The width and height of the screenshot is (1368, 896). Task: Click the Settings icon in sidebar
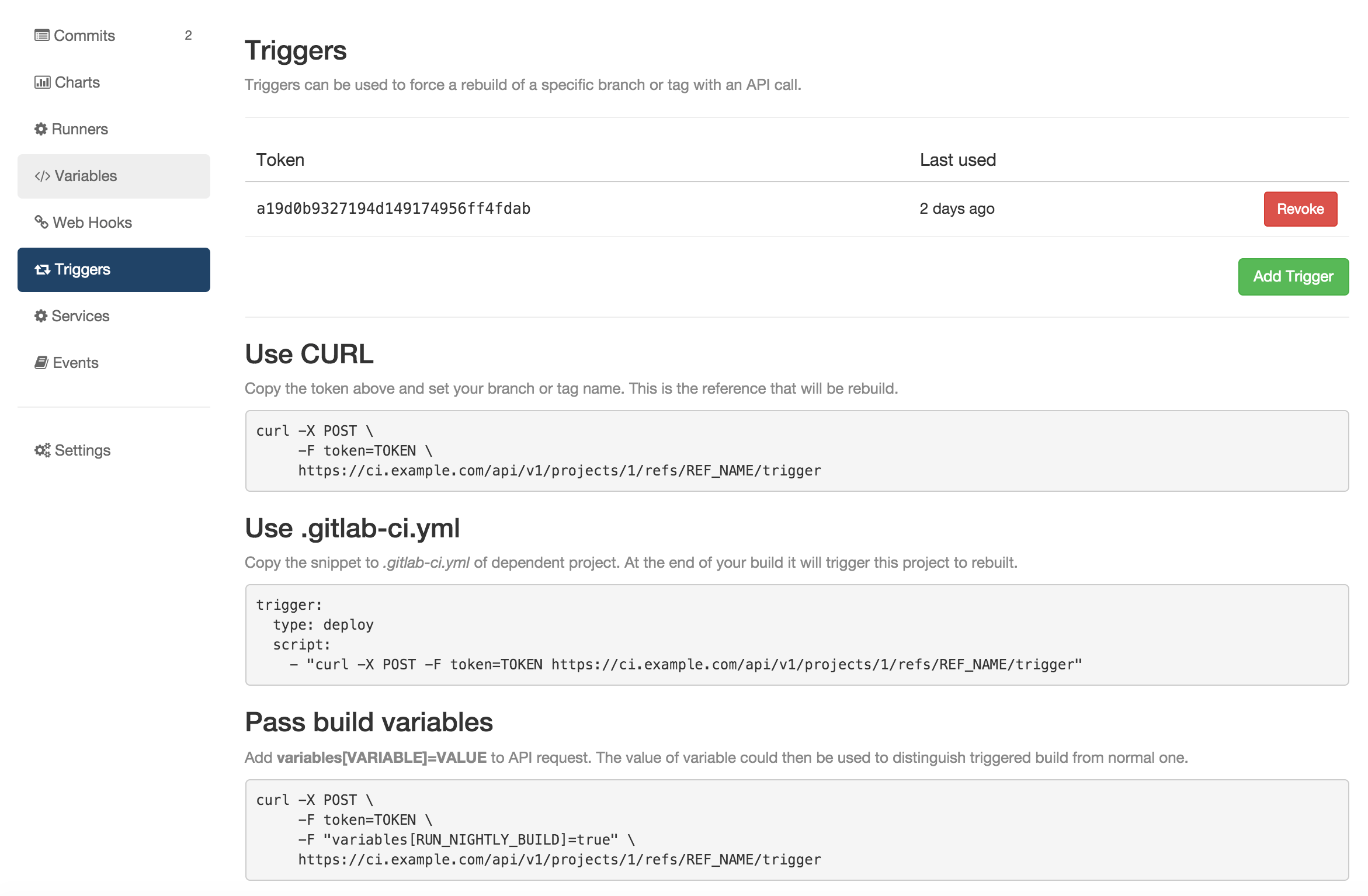pyautogui.click(x=41, y=450)
